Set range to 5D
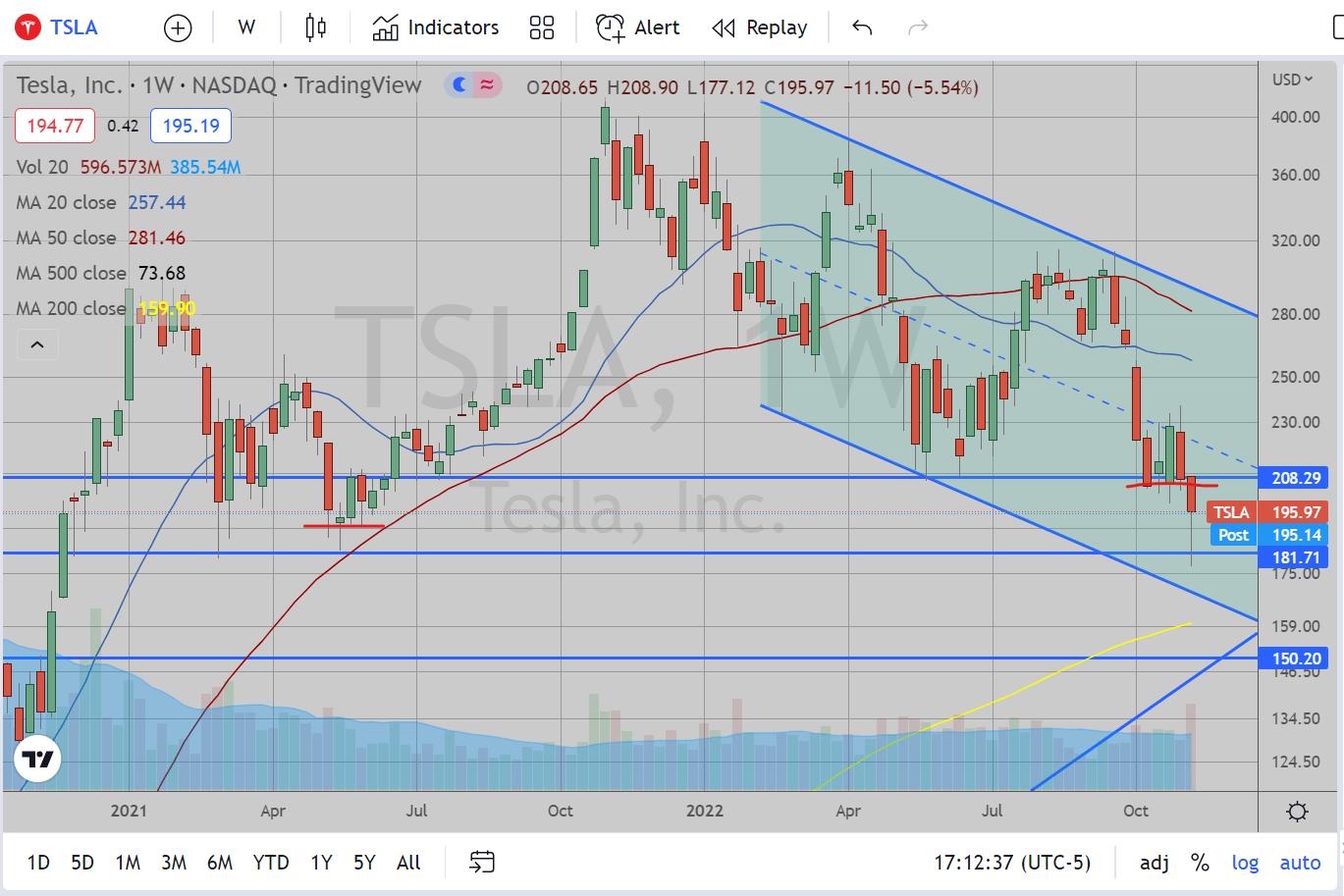The height and width of the screenshot is (896, 1344). [82, 863]
